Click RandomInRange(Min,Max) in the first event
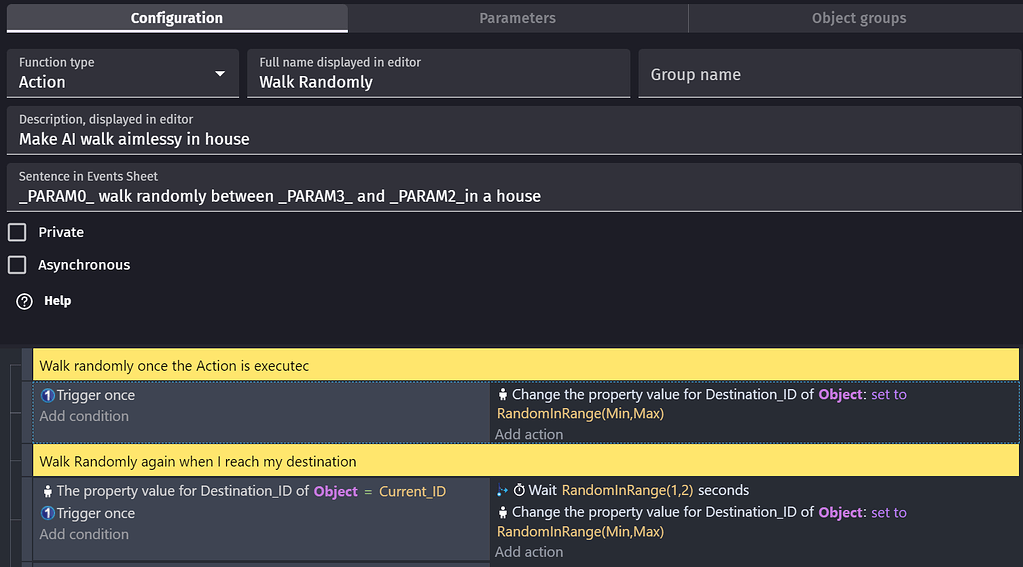The image size is (1023, 567). tap(580, 414)
